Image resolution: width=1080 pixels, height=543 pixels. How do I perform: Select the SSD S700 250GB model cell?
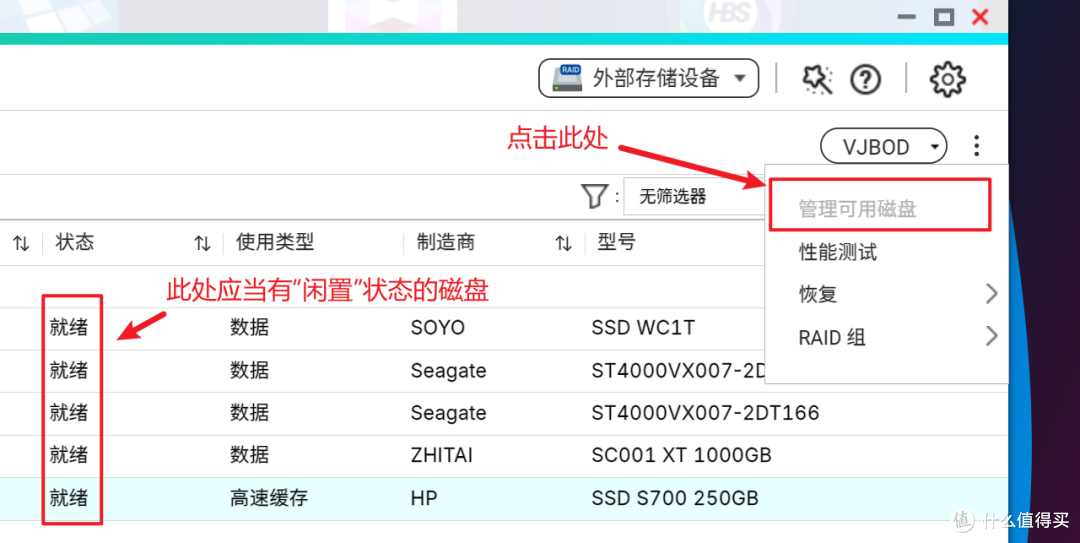tap(674, 498)
